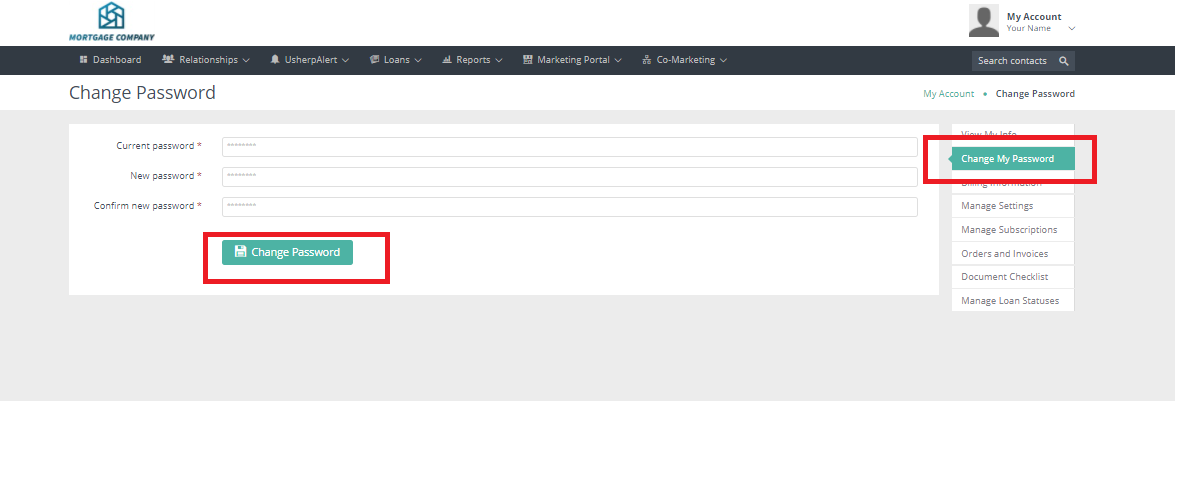The width and height of the screenshot is (1182, 478).
Task: Click the Mortgage Company logo
Action: click(111, 21)
